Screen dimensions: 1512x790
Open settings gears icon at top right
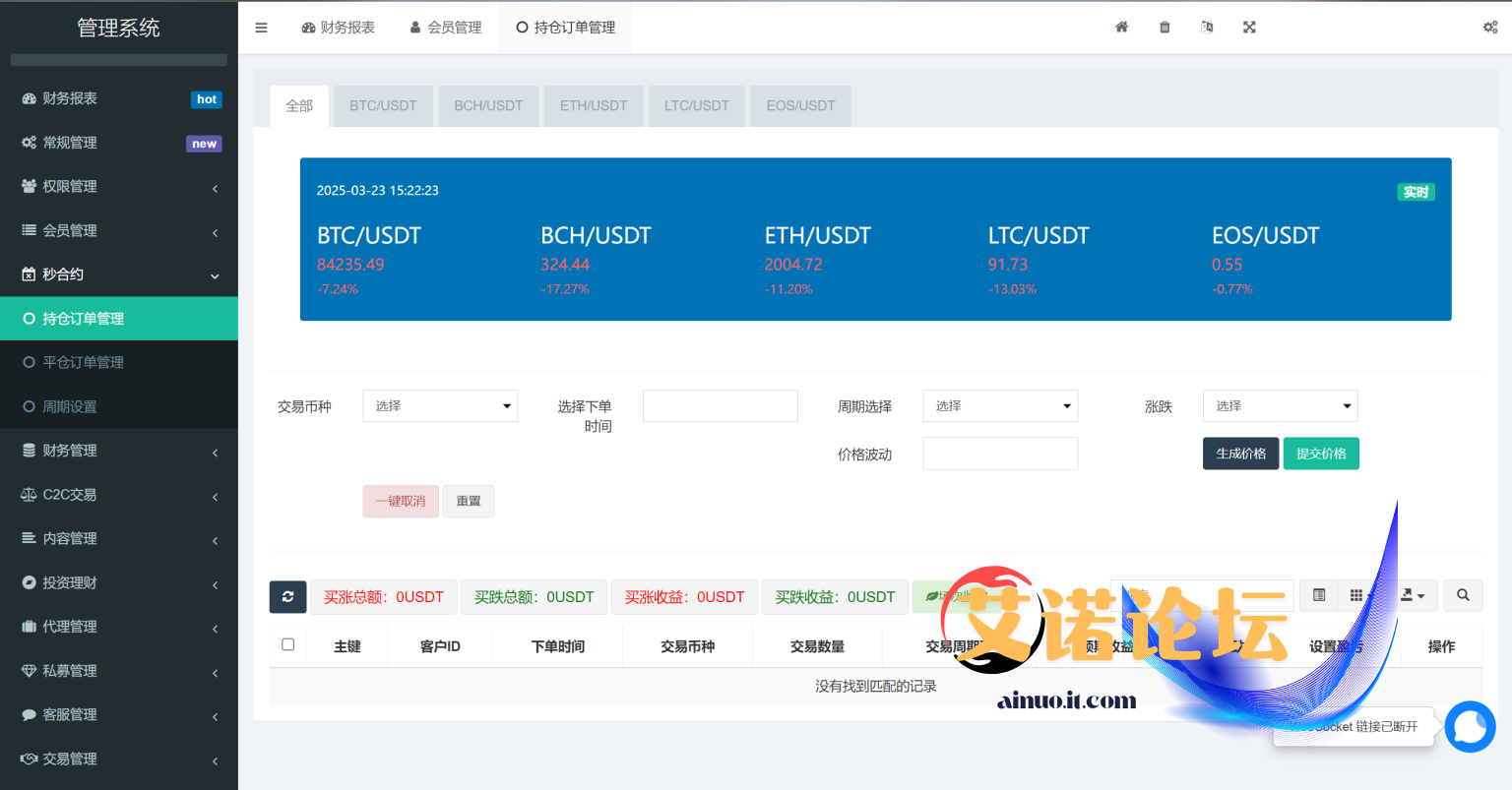click(x=1490, y=28)
